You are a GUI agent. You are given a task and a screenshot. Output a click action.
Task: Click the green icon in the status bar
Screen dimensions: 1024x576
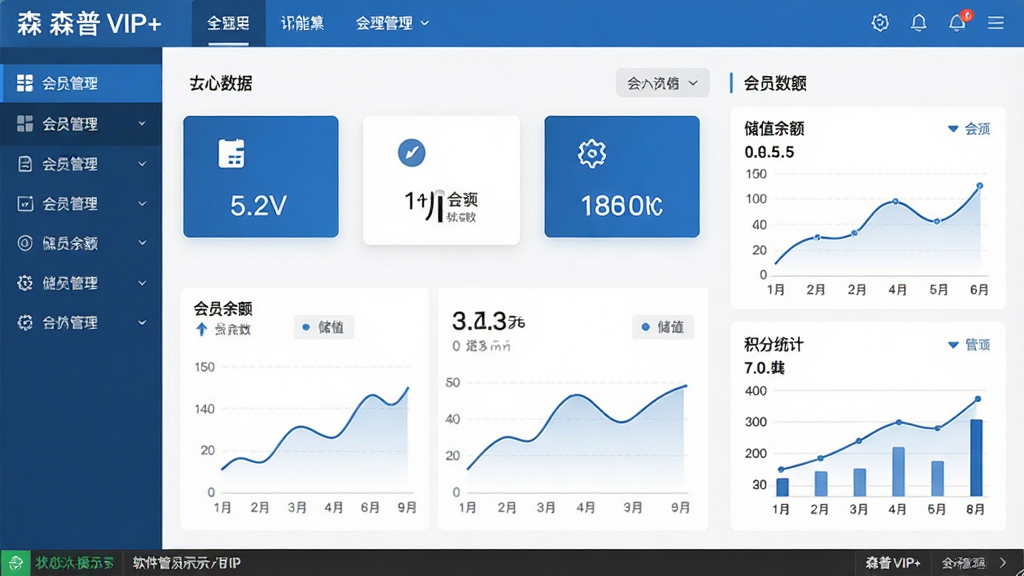pyautogui.click(x=15, y=562)
